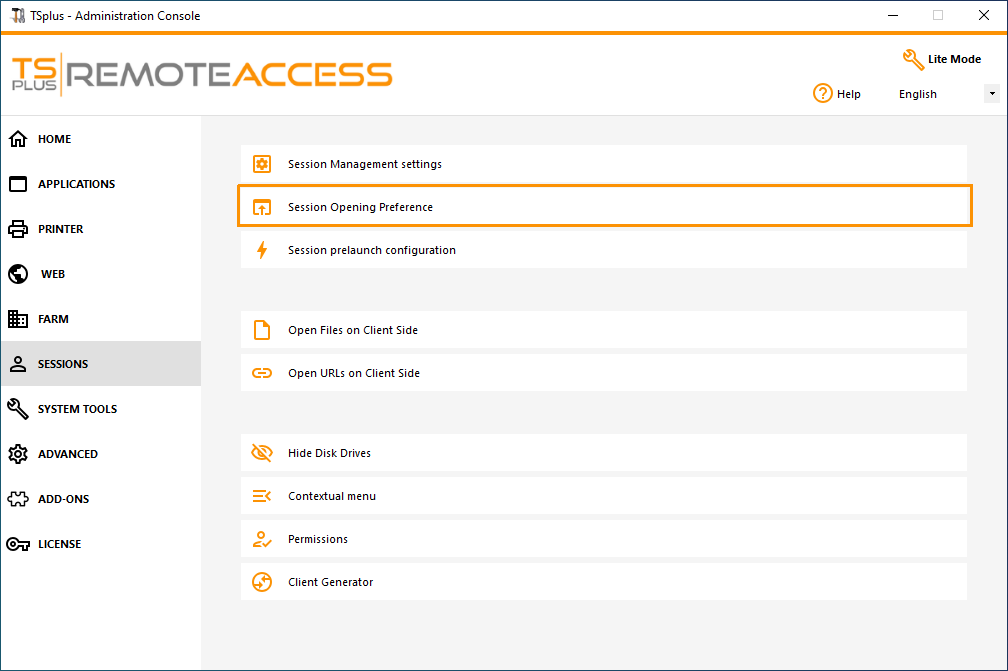Click the Home house icon in sidebar

tap(18, 139)
